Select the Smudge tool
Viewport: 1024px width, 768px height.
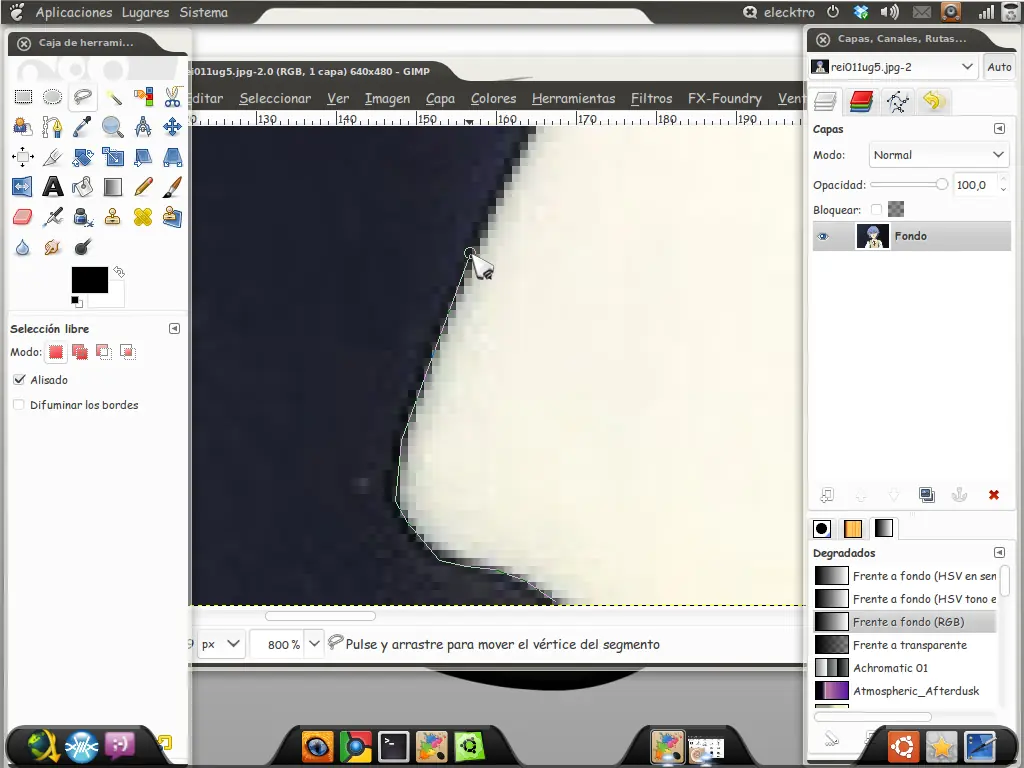coord(52,248)
